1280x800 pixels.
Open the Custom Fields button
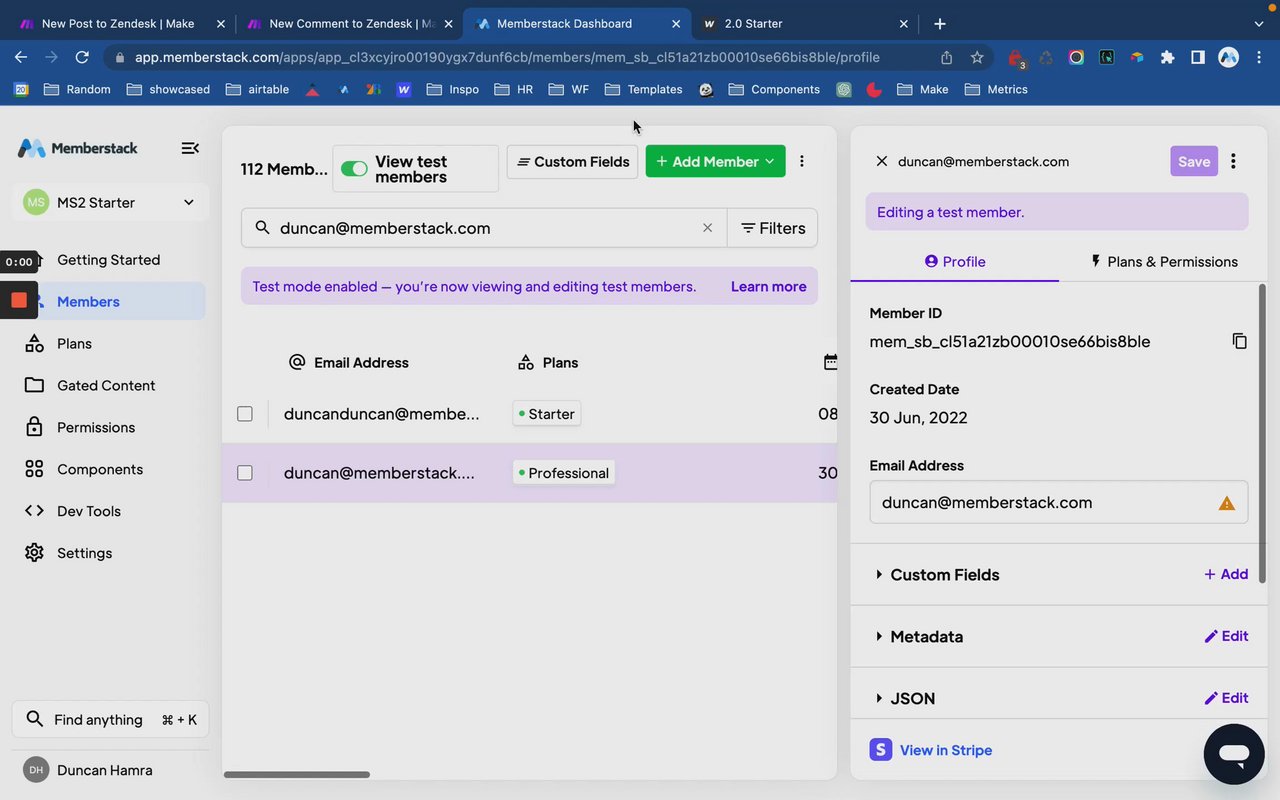pyautogui.click(x=572, y=162)
